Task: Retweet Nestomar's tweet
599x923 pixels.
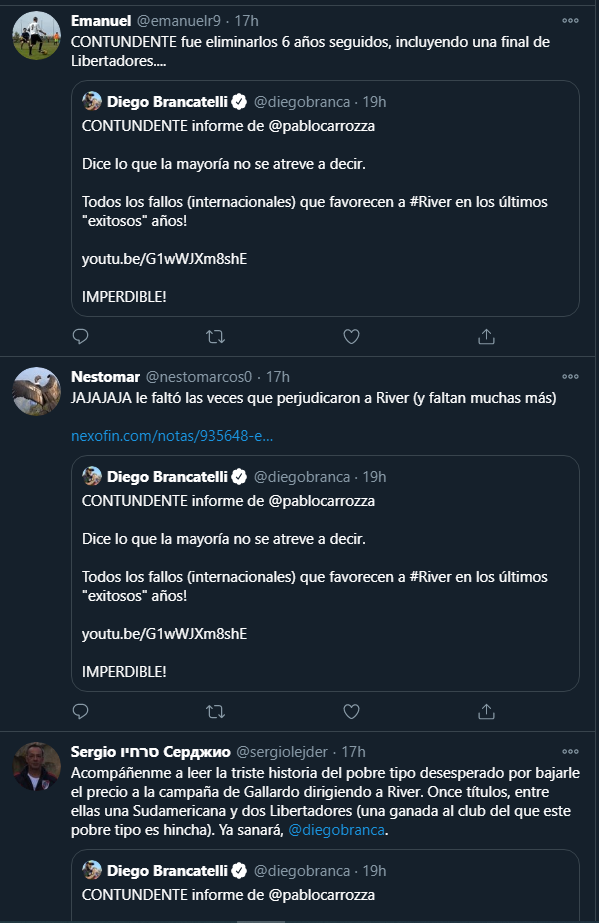Action: [x=215, y=712]
